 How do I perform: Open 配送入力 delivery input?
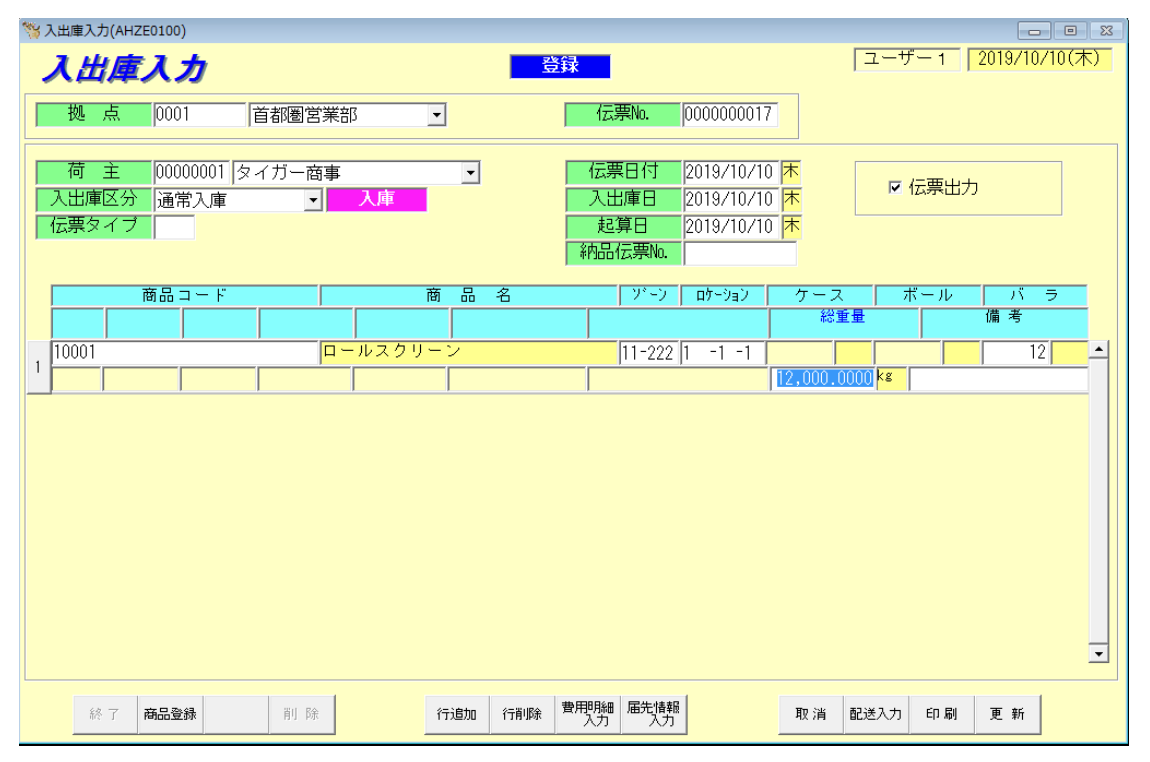tap(875, 714)
